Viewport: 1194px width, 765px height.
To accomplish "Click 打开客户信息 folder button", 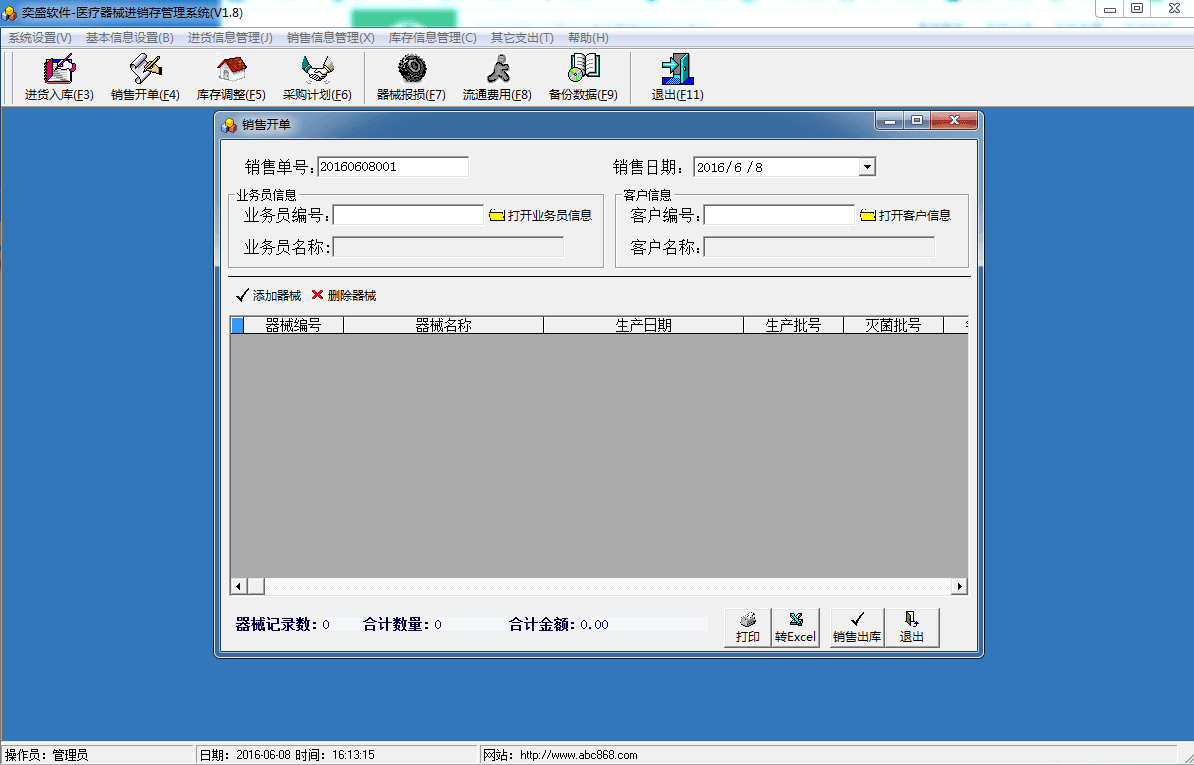I will click(x=905, y=215).
